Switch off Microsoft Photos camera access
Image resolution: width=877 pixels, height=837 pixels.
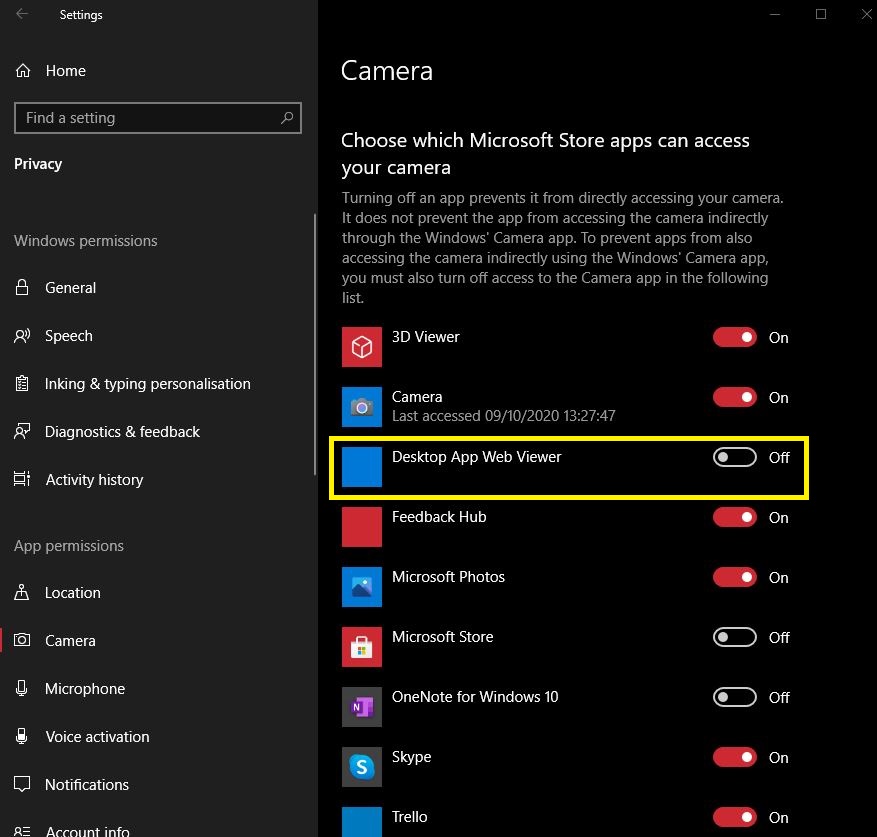(734, 577)
